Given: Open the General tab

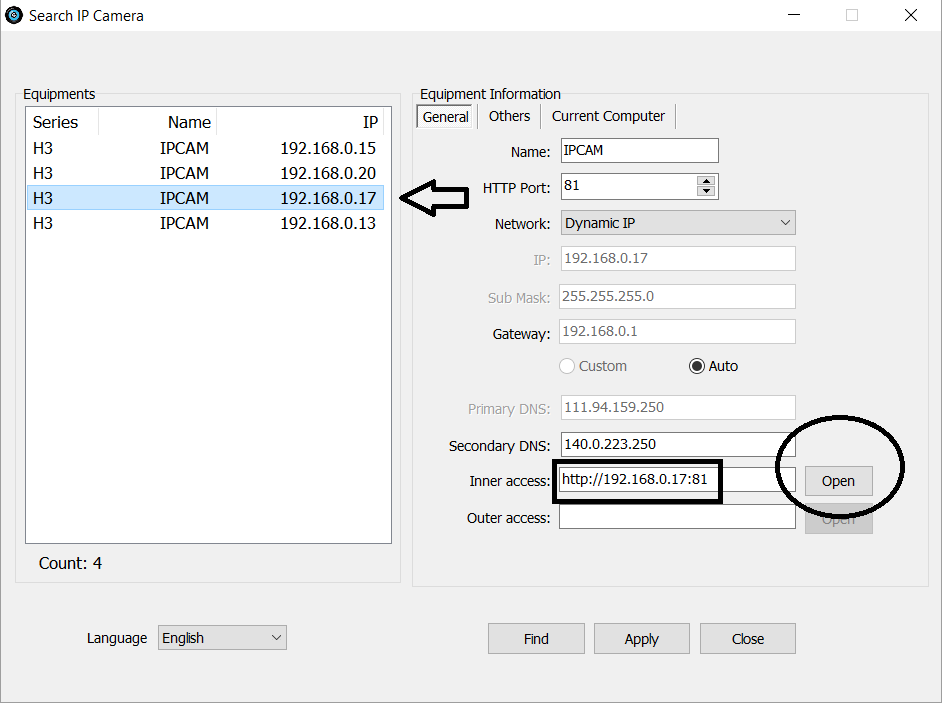Looking at the screenshot, I should (x=445, y=117).
